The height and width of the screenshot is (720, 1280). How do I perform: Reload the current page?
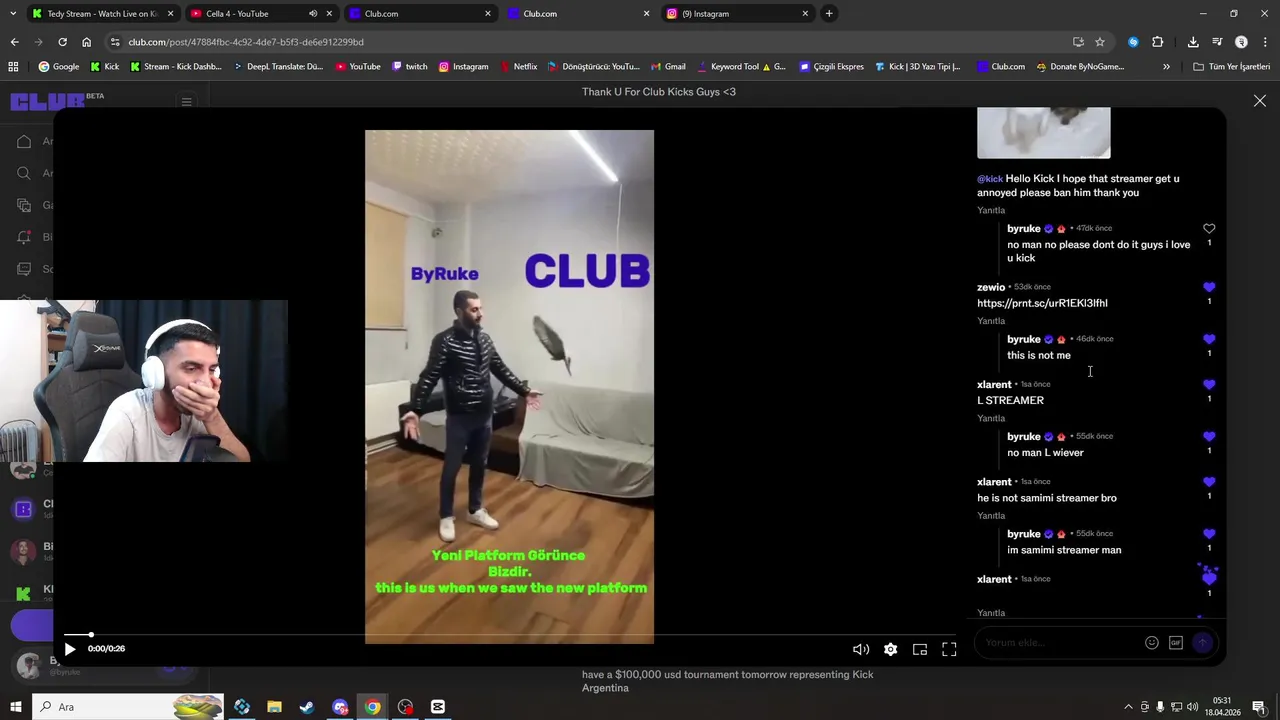tap(62, 42)
